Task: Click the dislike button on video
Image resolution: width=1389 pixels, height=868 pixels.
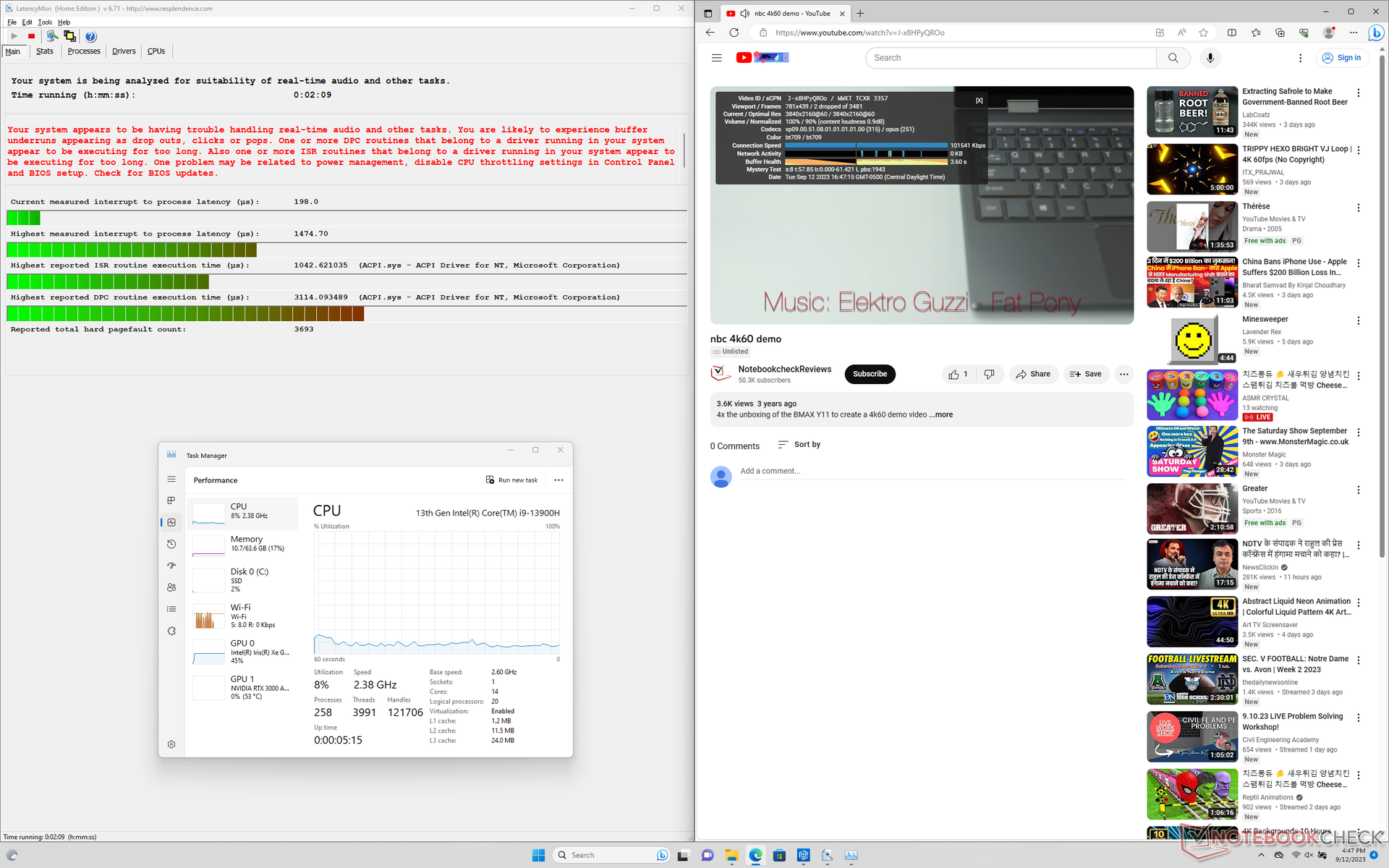Action: (x=989, y=374)
